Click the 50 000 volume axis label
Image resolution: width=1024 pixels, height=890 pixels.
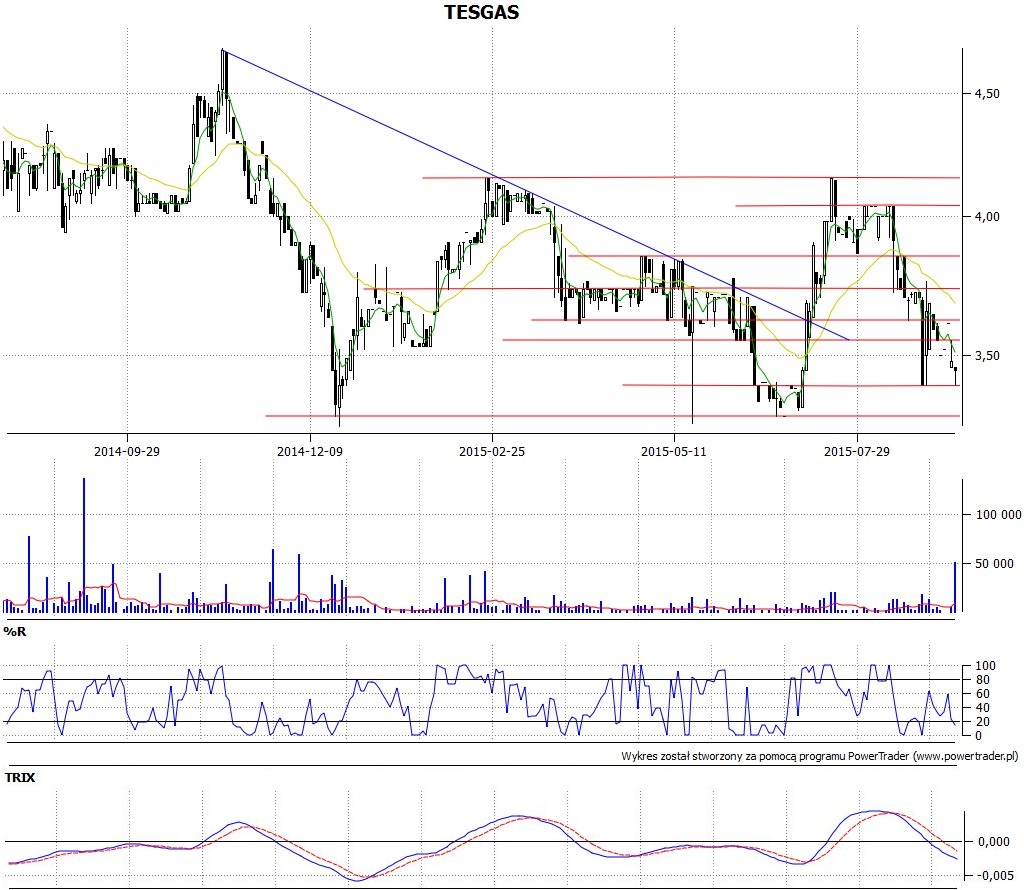click(x=994, y=564)
